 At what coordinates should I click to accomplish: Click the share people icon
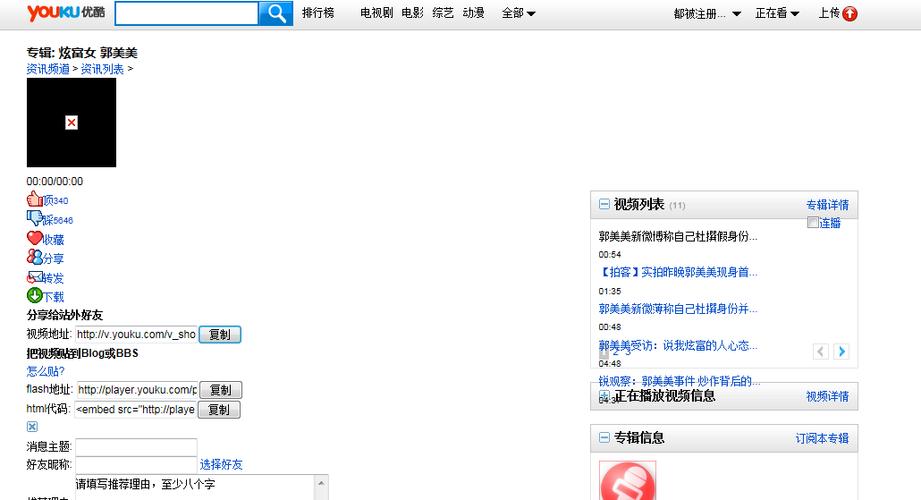coord(35,257)
